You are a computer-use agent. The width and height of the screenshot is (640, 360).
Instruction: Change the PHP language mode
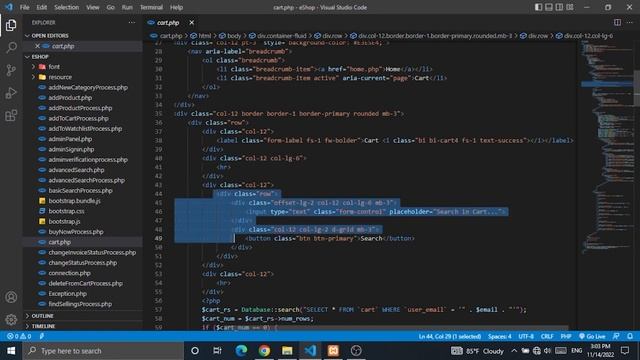click(566, 336)
